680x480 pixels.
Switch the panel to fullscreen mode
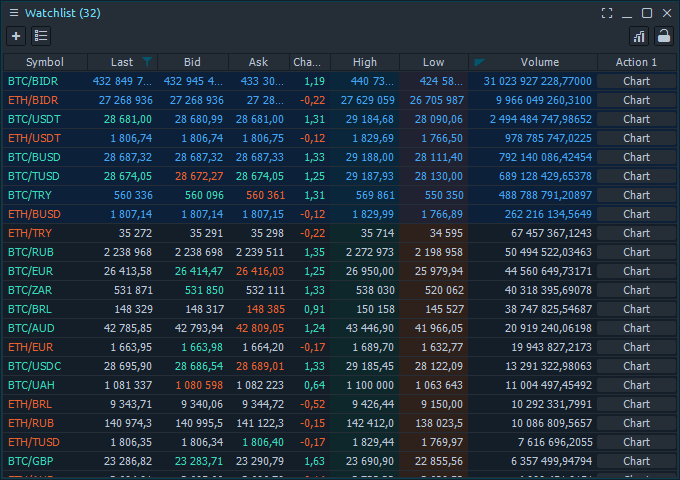[x=607, y=13]
